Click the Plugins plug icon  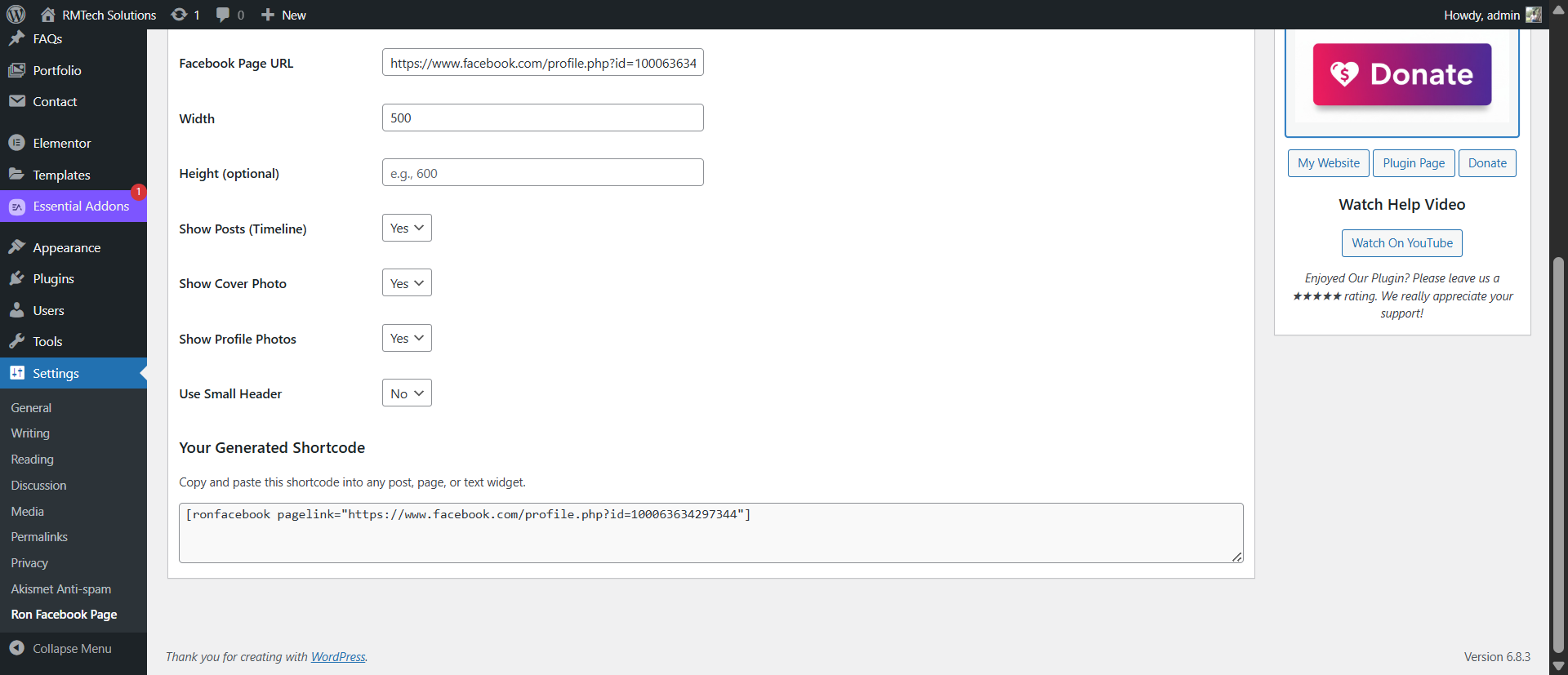pyautogui.click(x=16, y=278)
